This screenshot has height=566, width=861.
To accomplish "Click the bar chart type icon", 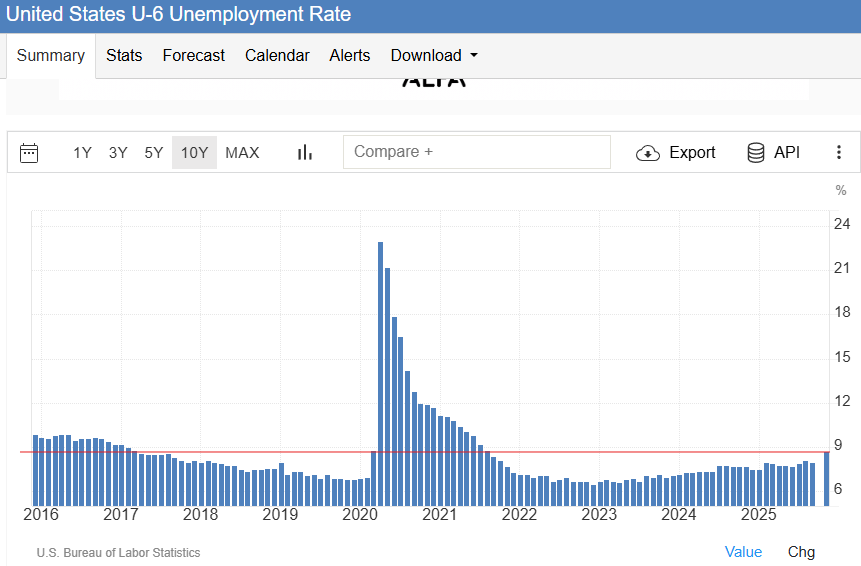I will 305,153.
